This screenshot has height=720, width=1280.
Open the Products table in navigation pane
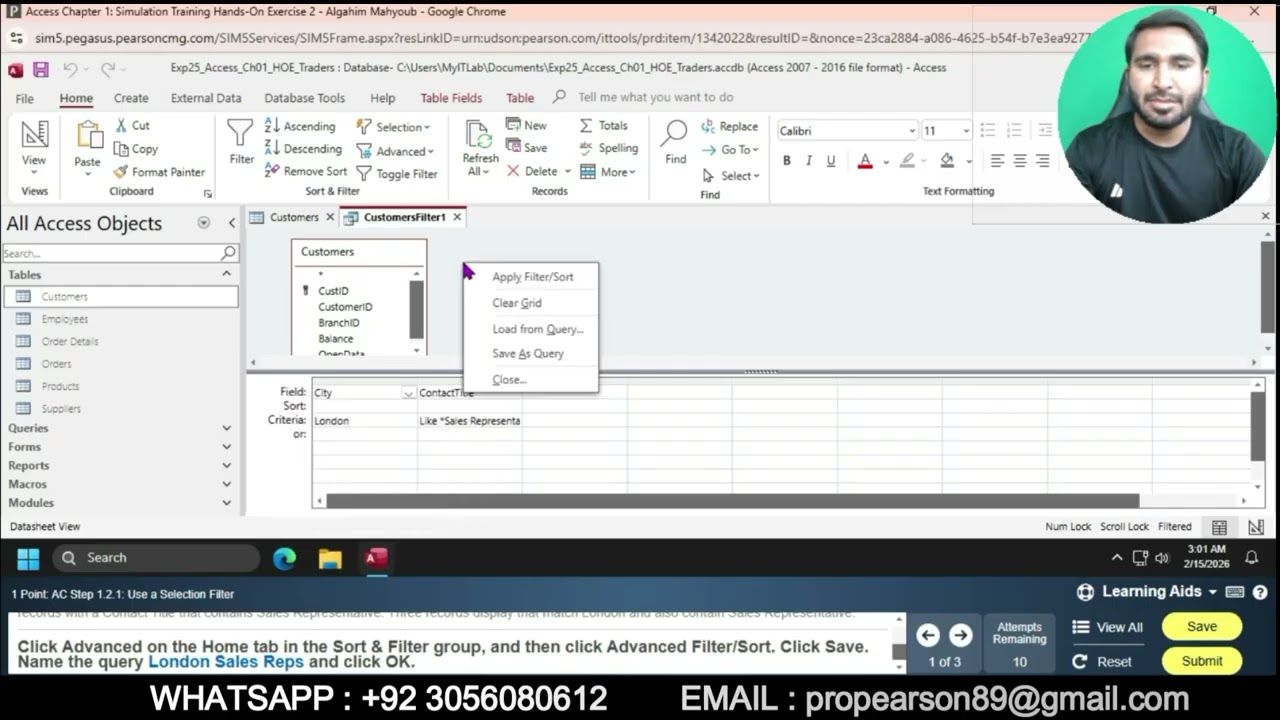coord(60,386)
